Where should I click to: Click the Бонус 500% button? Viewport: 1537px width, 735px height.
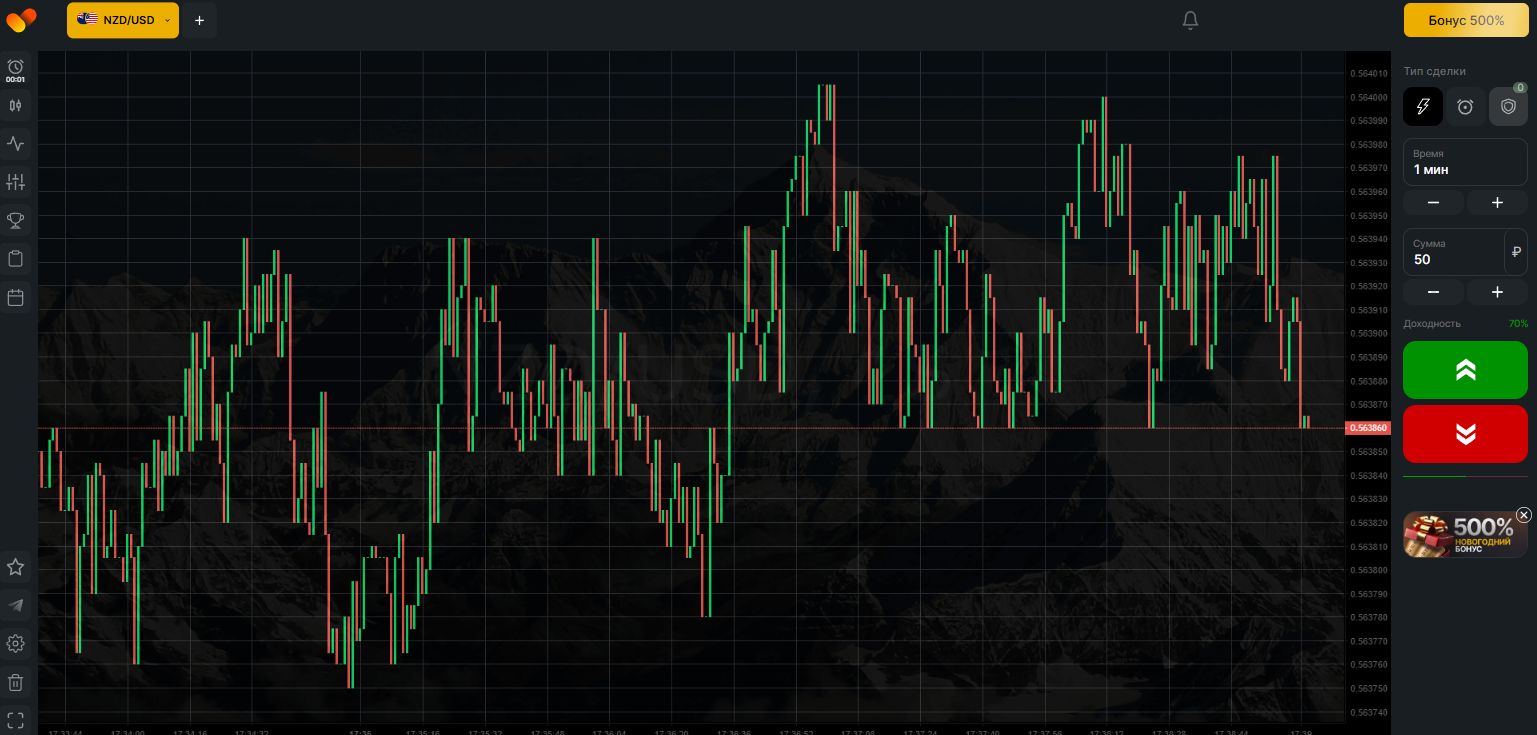pos(1465,20)
